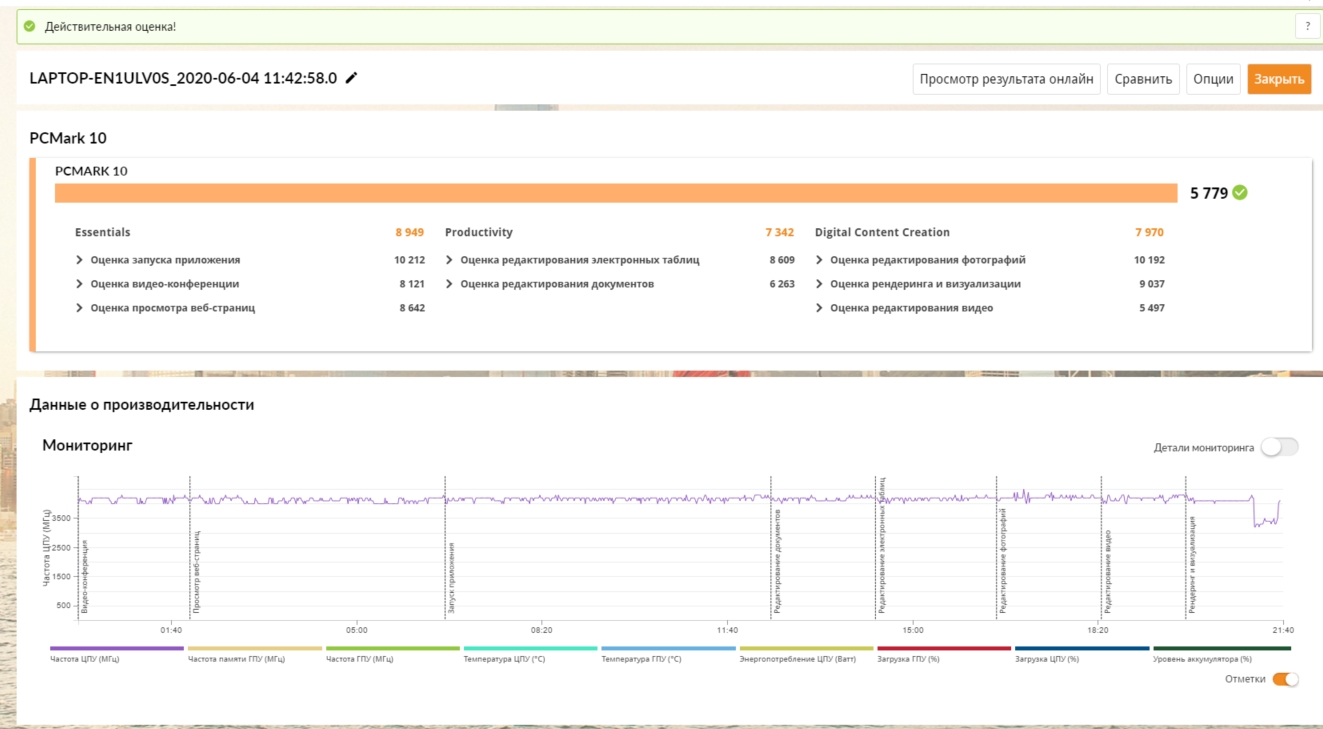Viewport: 1323px width, 729px height.
Task: Click the green valid-score checkmark beside 5 779
Action: pos(1240,193)
